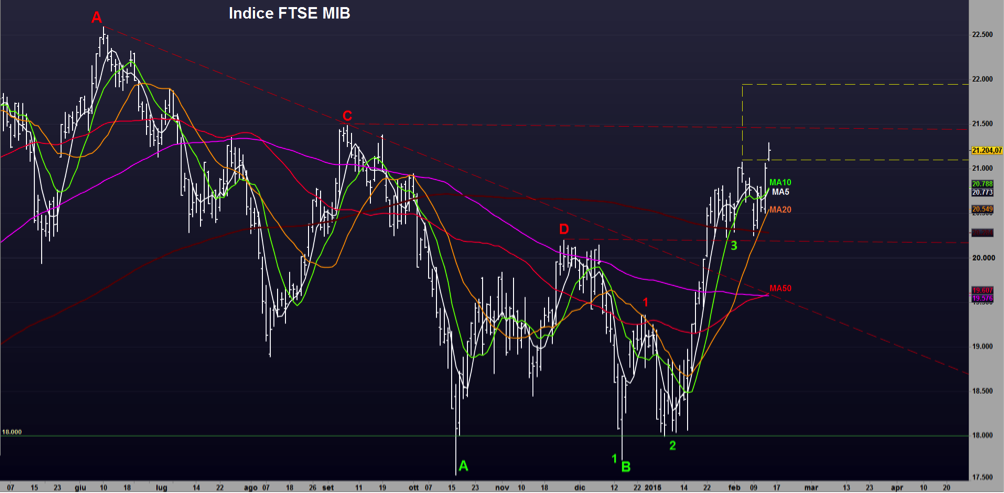Image resolution: width=1004 pixels, height=493 pixels.
Task: Click the 19.000 value on price axis
Action: pyautogui.click(x=982, y=346)
